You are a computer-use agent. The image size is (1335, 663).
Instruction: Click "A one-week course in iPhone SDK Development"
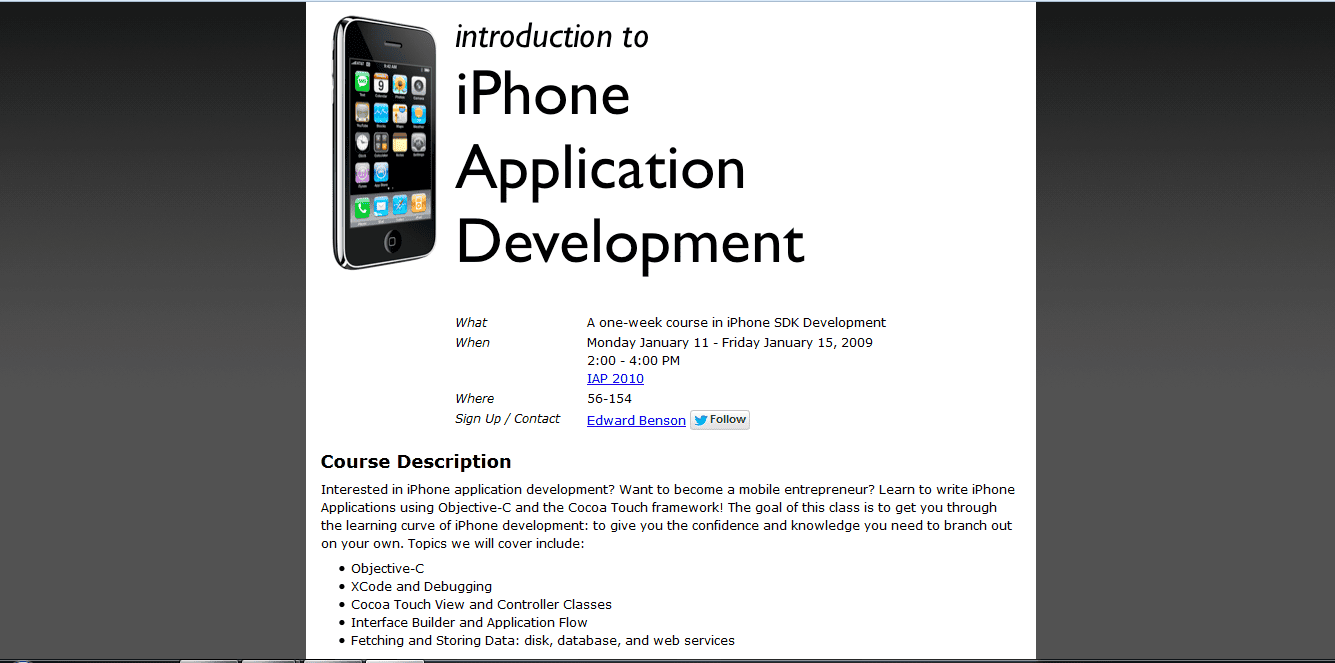point(736,323)
